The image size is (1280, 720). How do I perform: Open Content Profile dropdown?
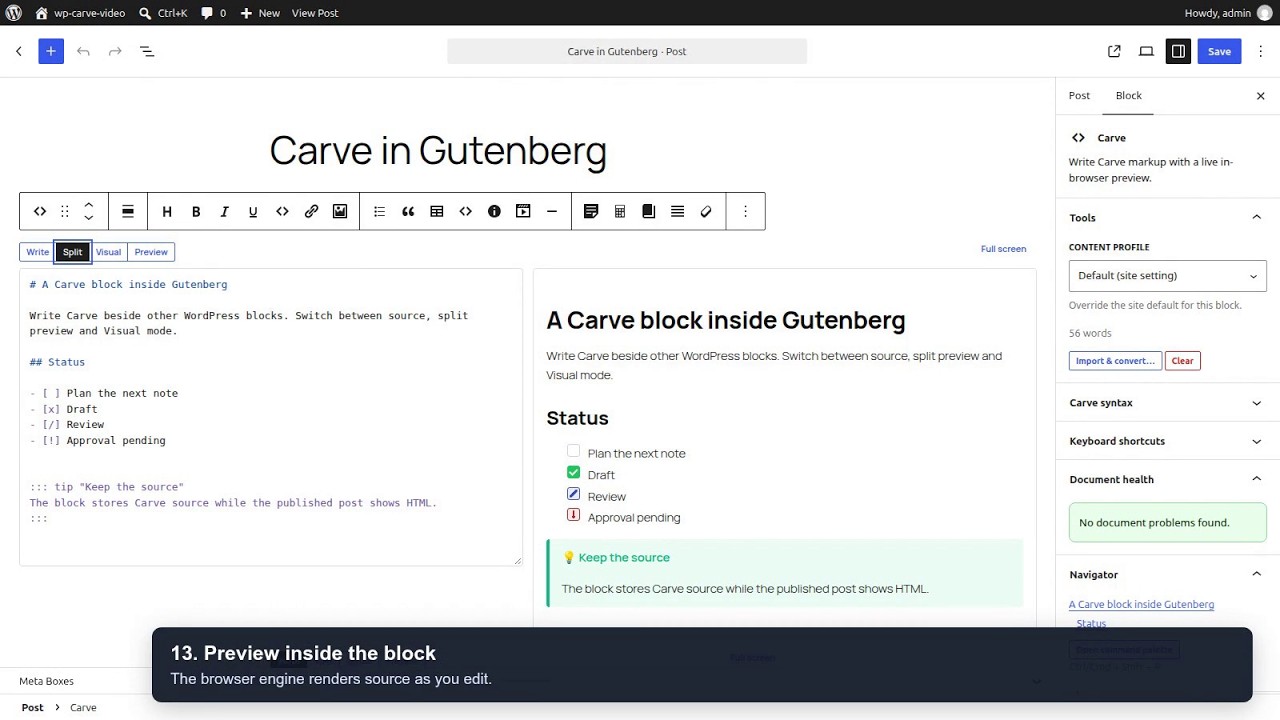[1167, 276]
